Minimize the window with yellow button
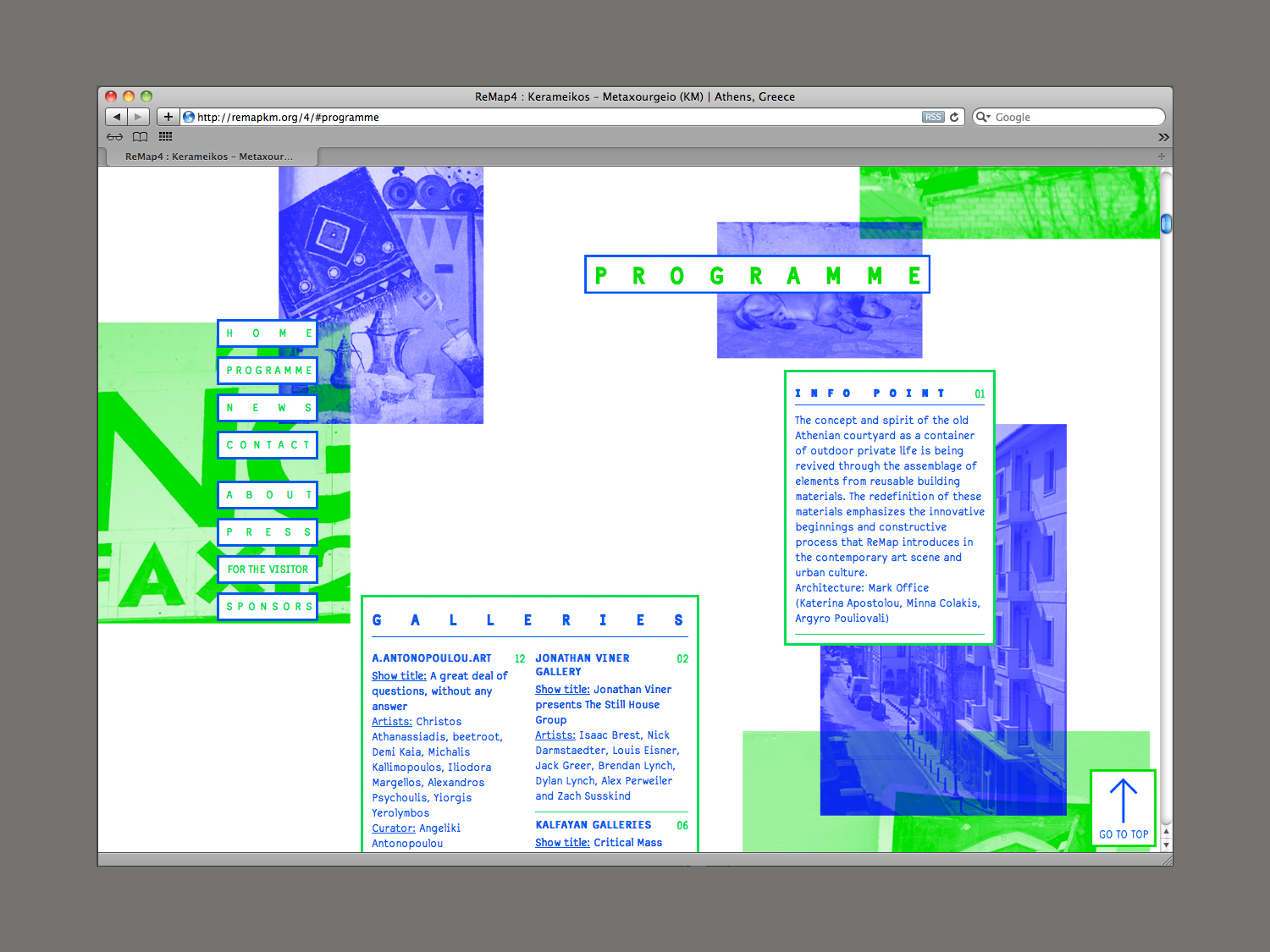This screenshot has height=952, width=1270. 129,96
